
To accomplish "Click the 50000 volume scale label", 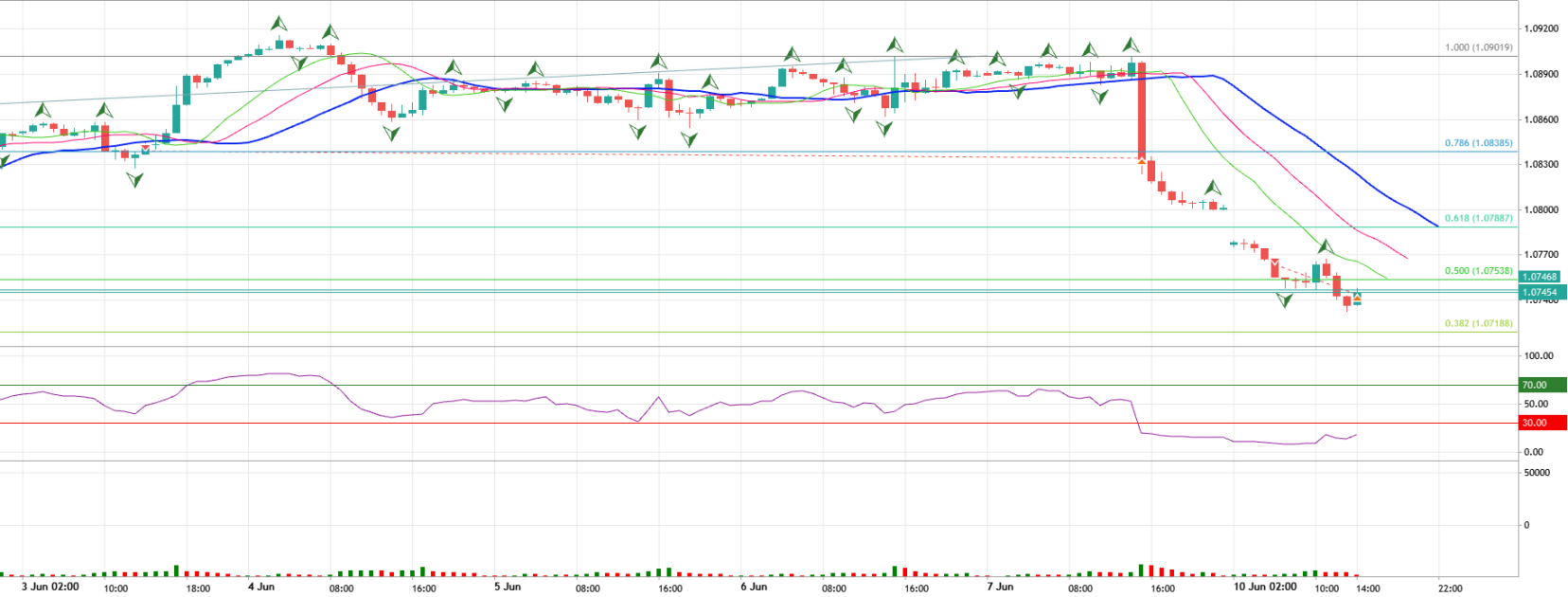I will click(1537, 473).
